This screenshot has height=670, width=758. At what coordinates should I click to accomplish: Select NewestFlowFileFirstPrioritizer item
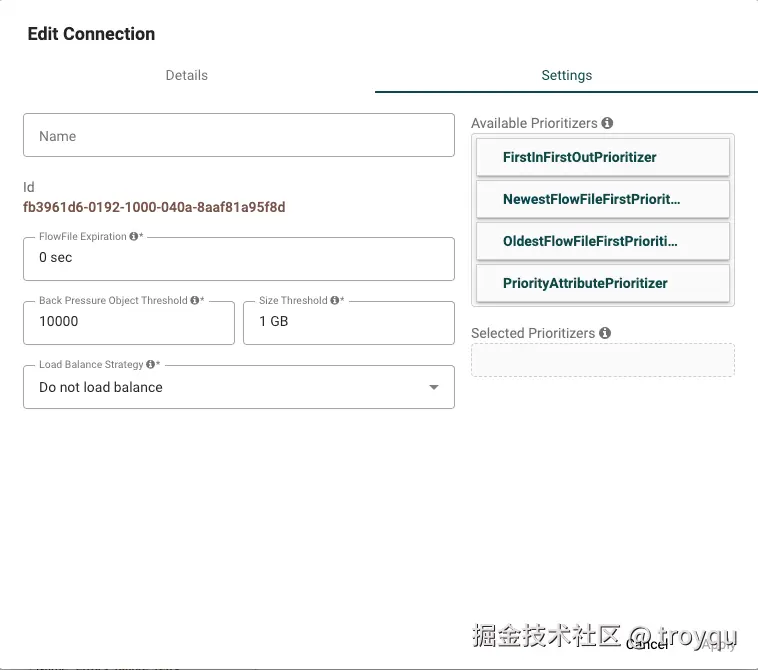tap(603, 199)
